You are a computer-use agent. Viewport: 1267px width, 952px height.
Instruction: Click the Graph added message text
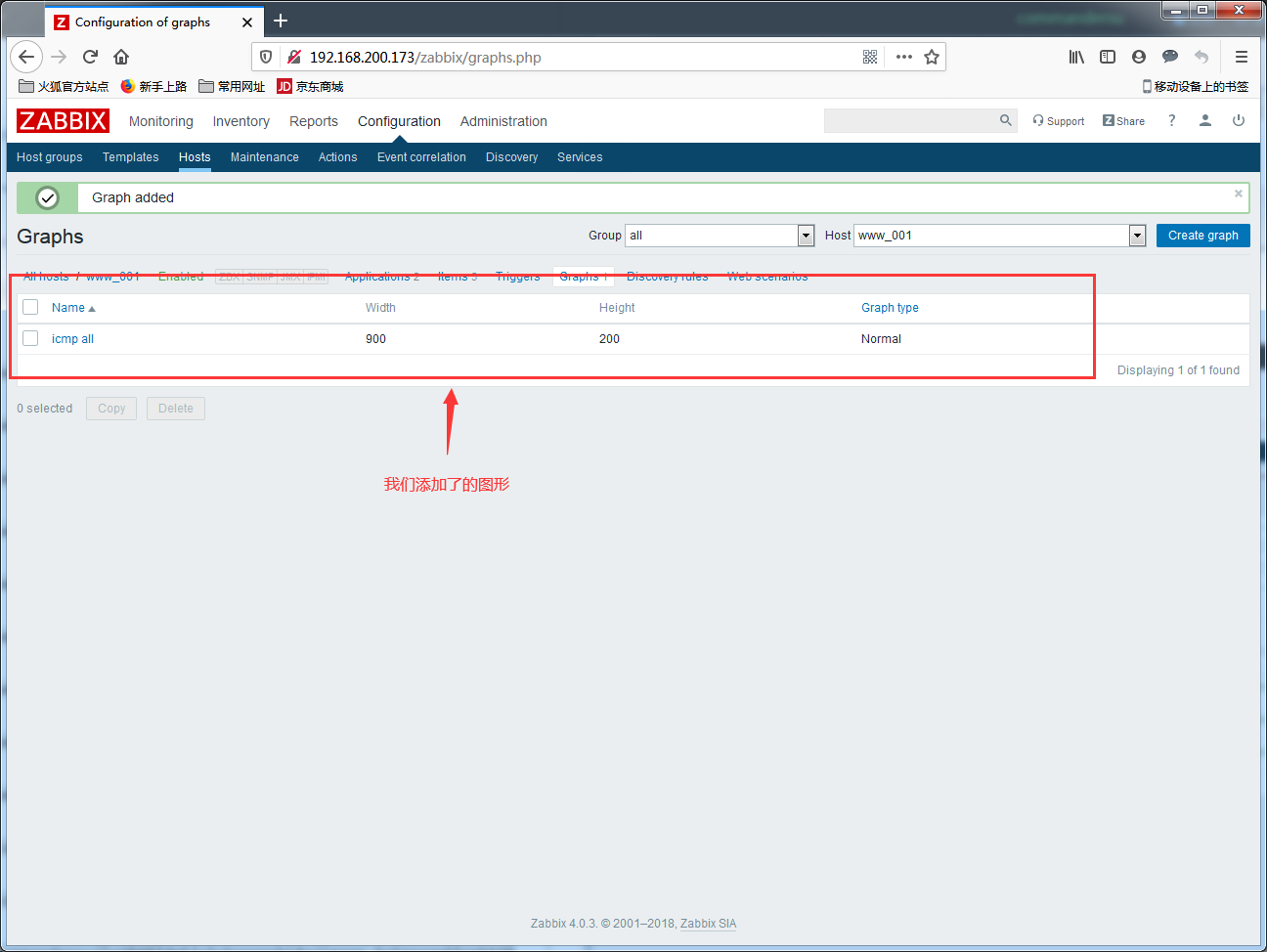tap(133, 197)
